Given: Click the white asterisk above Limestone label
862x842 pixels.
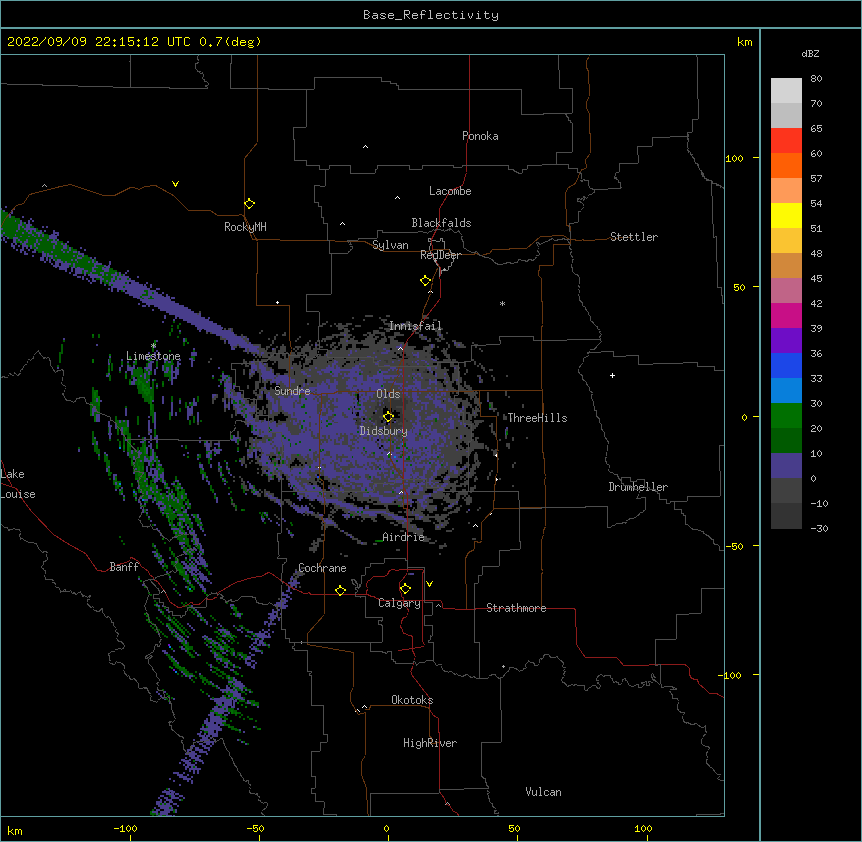Looking at the screenshot, I should click(153, 345).
